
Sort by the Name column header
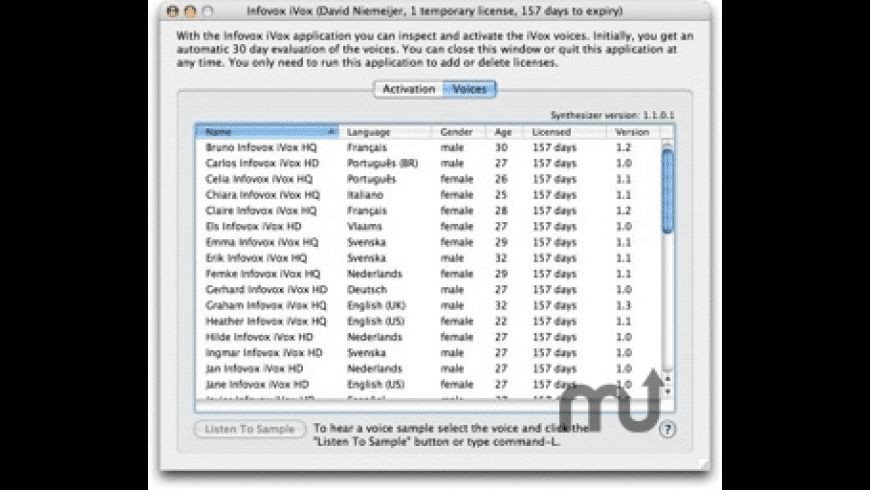click(267, 132)
